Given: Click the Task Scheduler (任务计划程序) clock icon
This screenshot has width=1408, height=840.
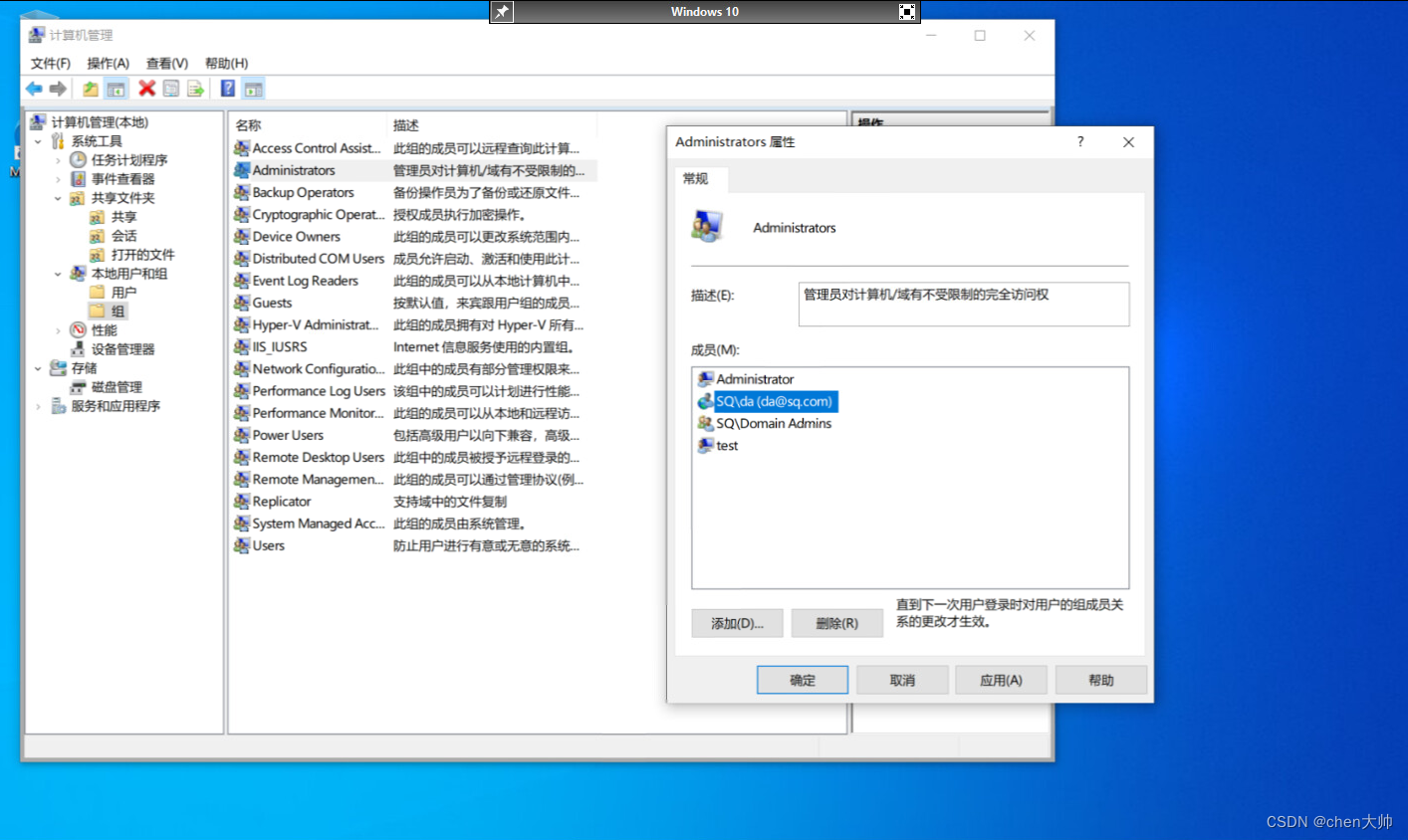Looking at the screenshot, I should tap(78, 159).
